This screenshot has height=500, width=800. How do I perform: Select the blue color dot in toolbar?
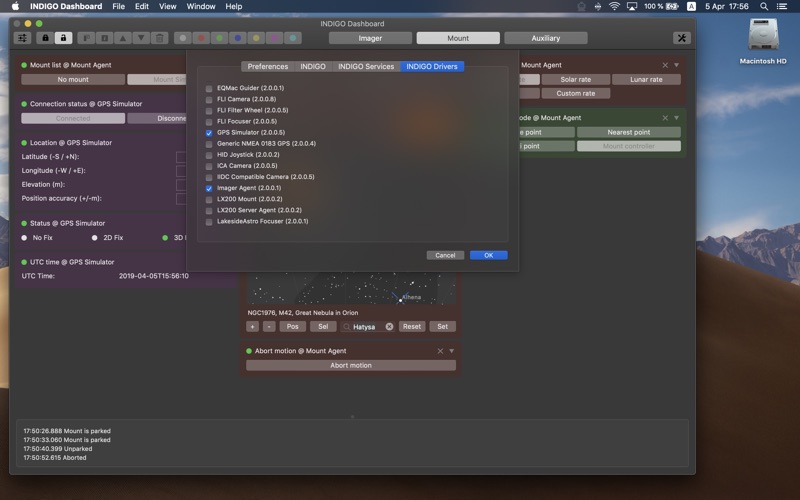(238, 38)
